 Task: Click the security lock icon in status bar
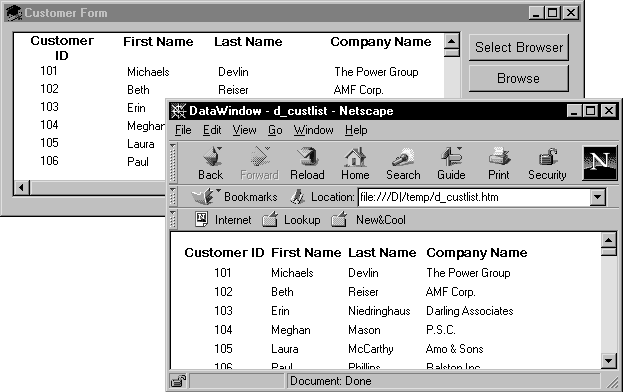(x=178, y=381)
